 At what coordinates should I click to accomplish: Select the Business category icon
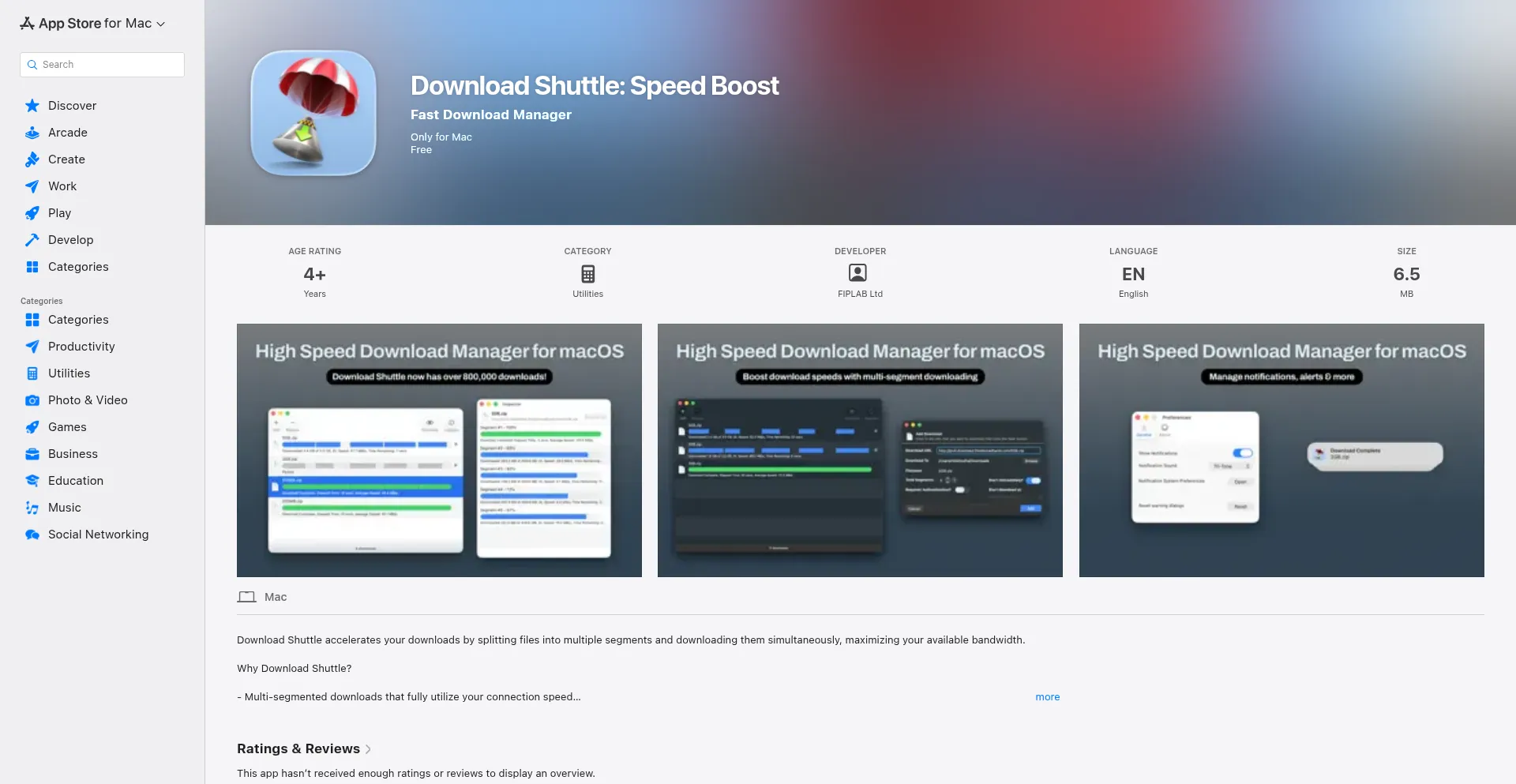coord(32,454)
